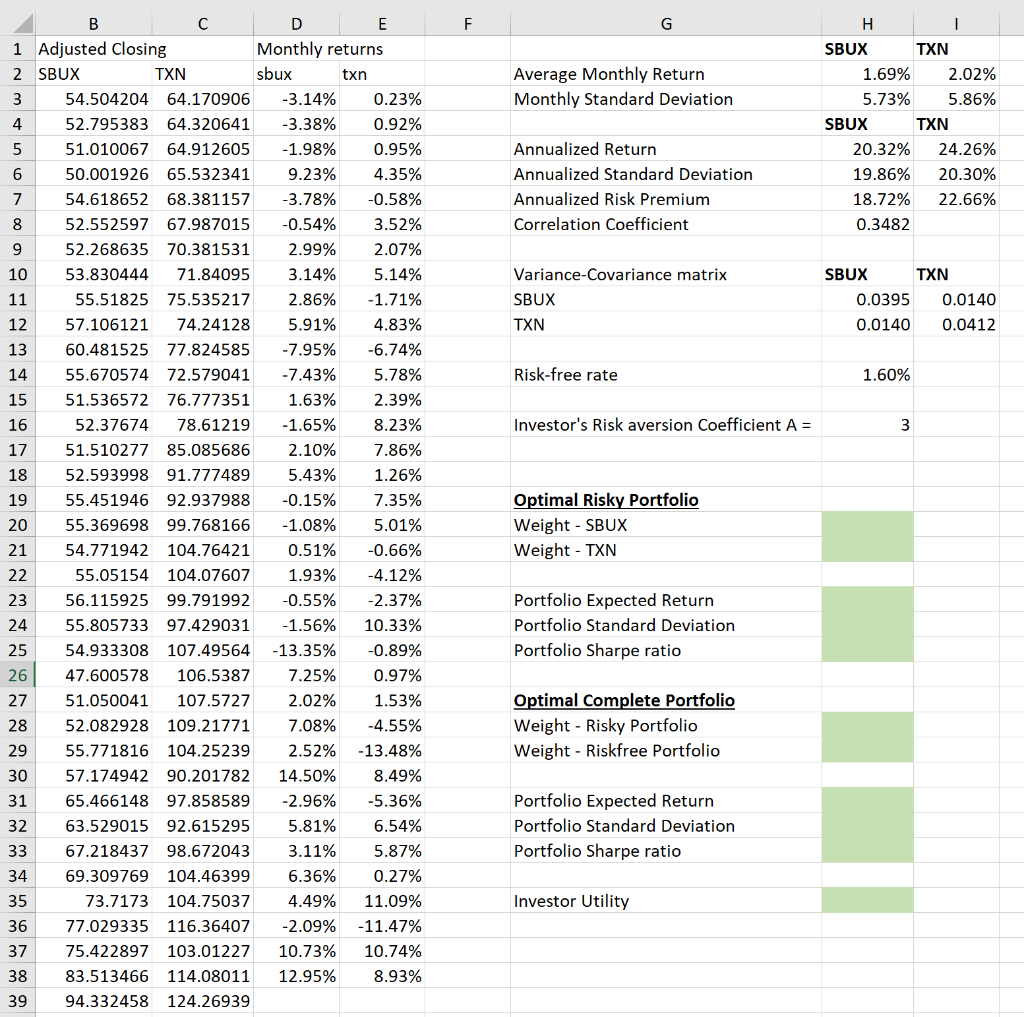Select the TXN Annualized Risk Premium 22.66% cell
Image resolution: width=1024 pixels, height=1017 pixels.
pos(955,199)
